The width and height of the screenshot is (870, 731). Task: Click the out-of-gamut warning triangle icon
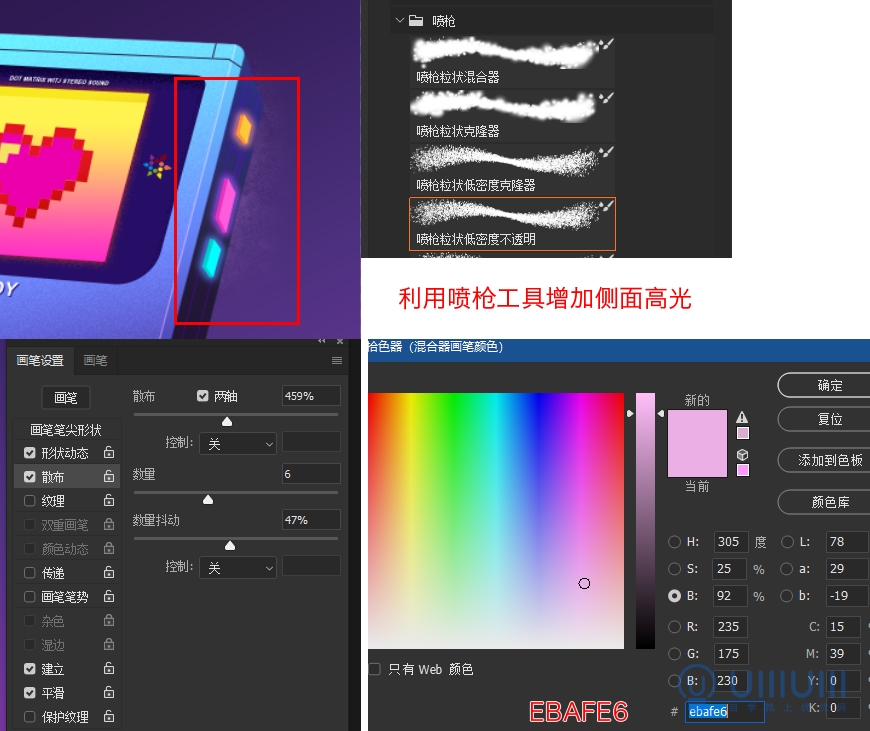(x=742, y=417)
